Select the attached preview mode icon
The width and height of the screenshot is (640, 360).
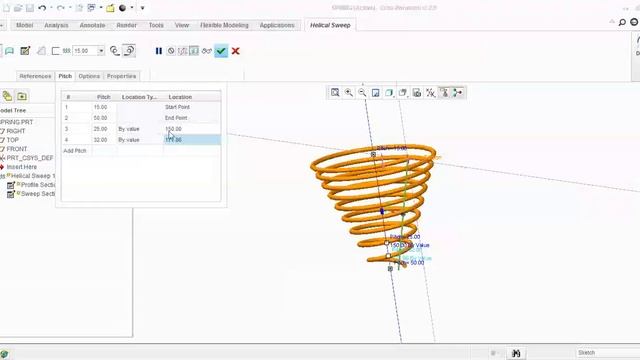(194, 51)
